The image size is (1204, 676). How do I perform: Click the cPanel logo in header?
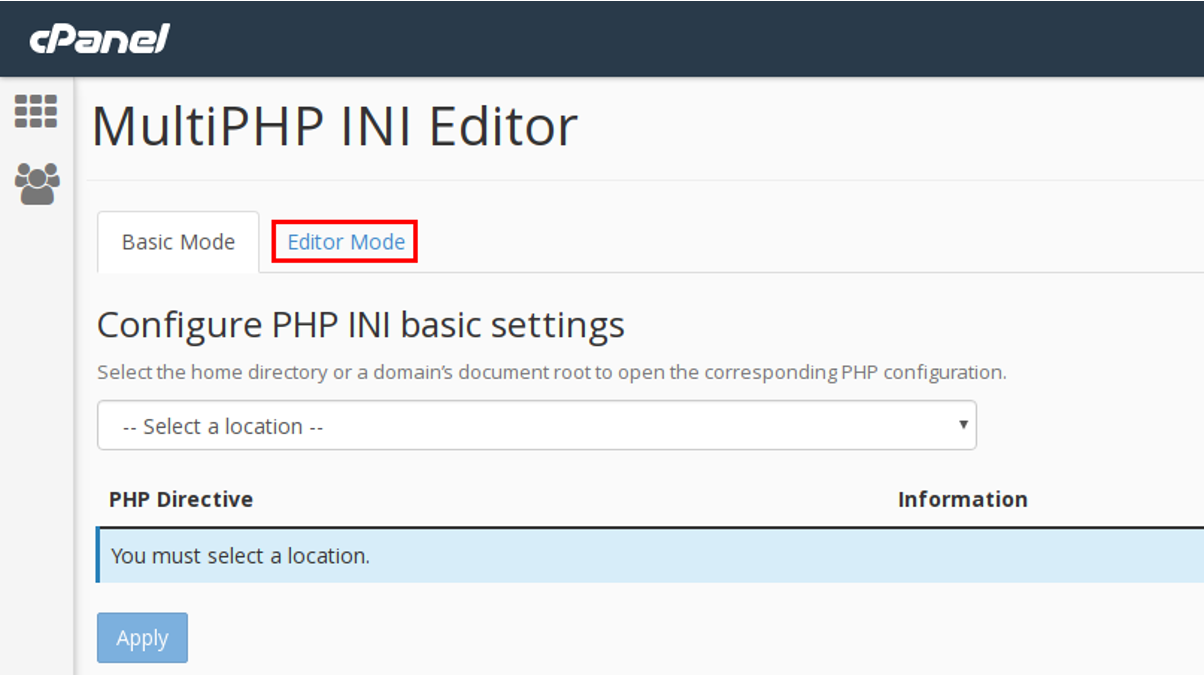coord(99,39)
